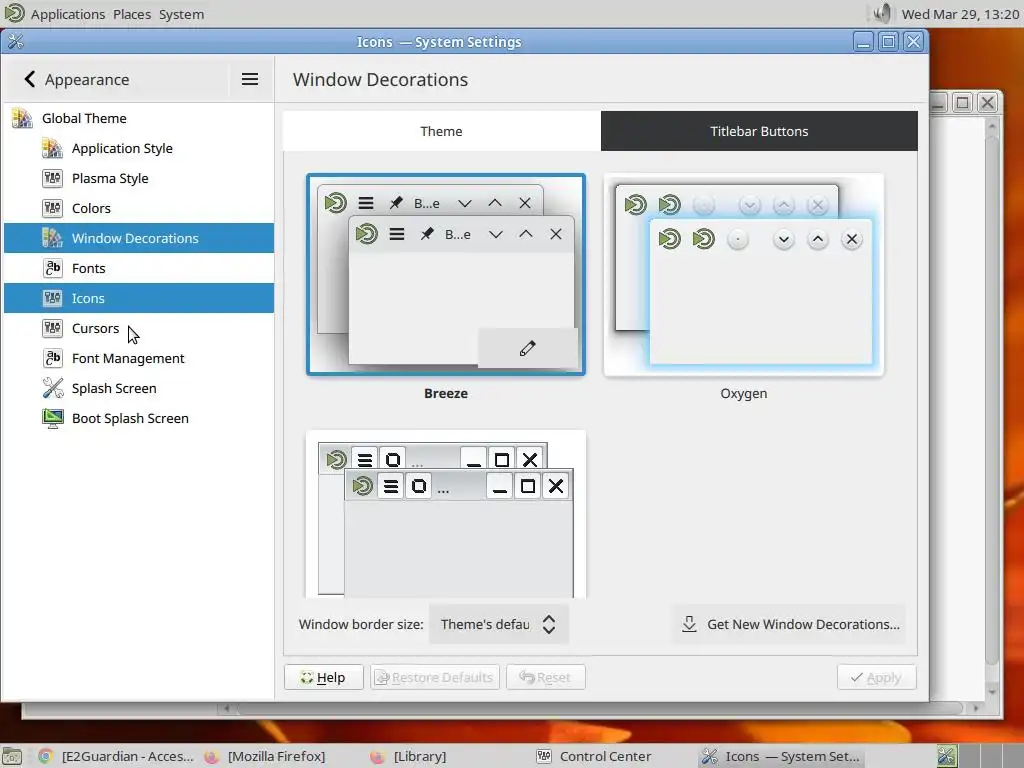The image size is (1024, 768).
Task: Select Icons sidebar entry
Action: [x=138, y=298]
